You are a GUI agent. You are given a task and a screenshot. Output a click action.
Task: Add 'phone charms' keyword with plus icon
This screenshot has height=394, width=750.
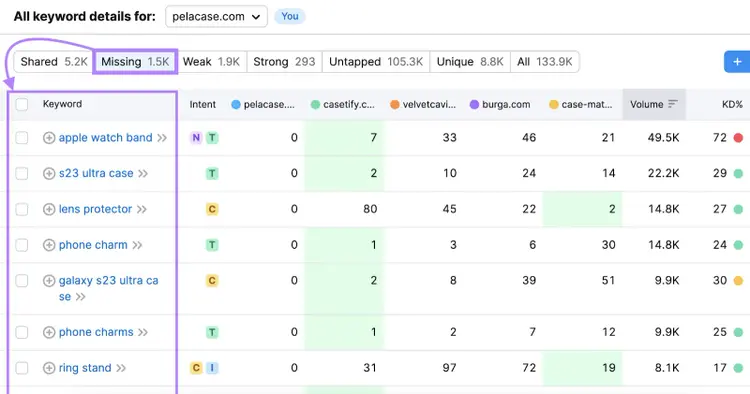(49, 332)
